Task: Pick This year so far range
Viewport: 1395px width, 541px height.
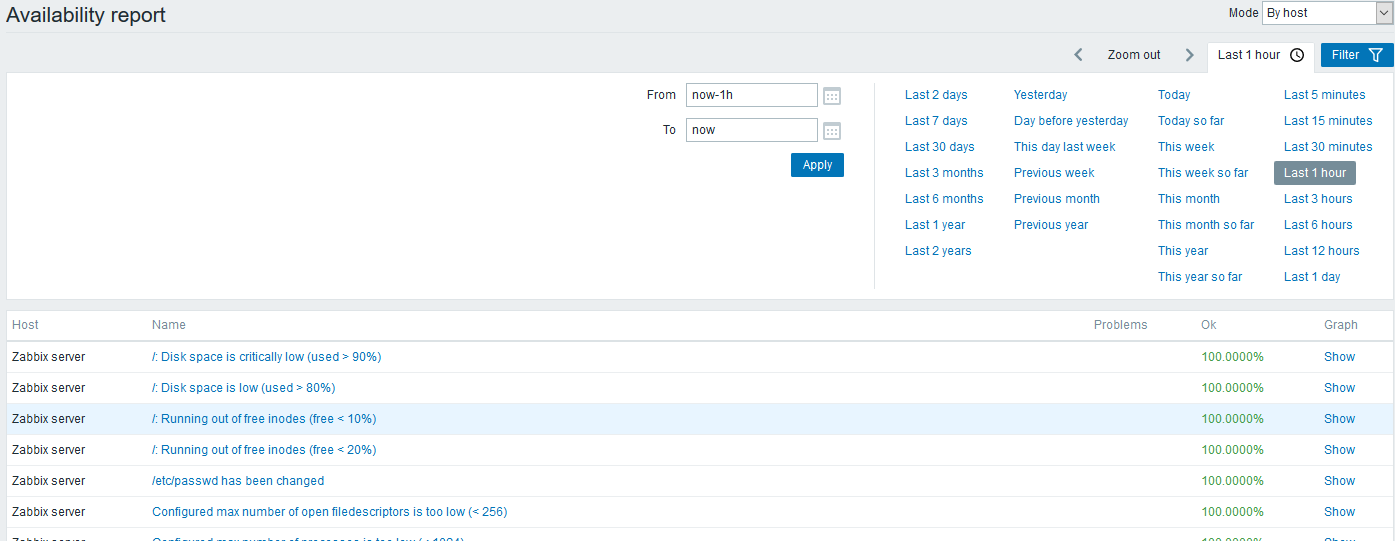Action: tap(1200, 277)
